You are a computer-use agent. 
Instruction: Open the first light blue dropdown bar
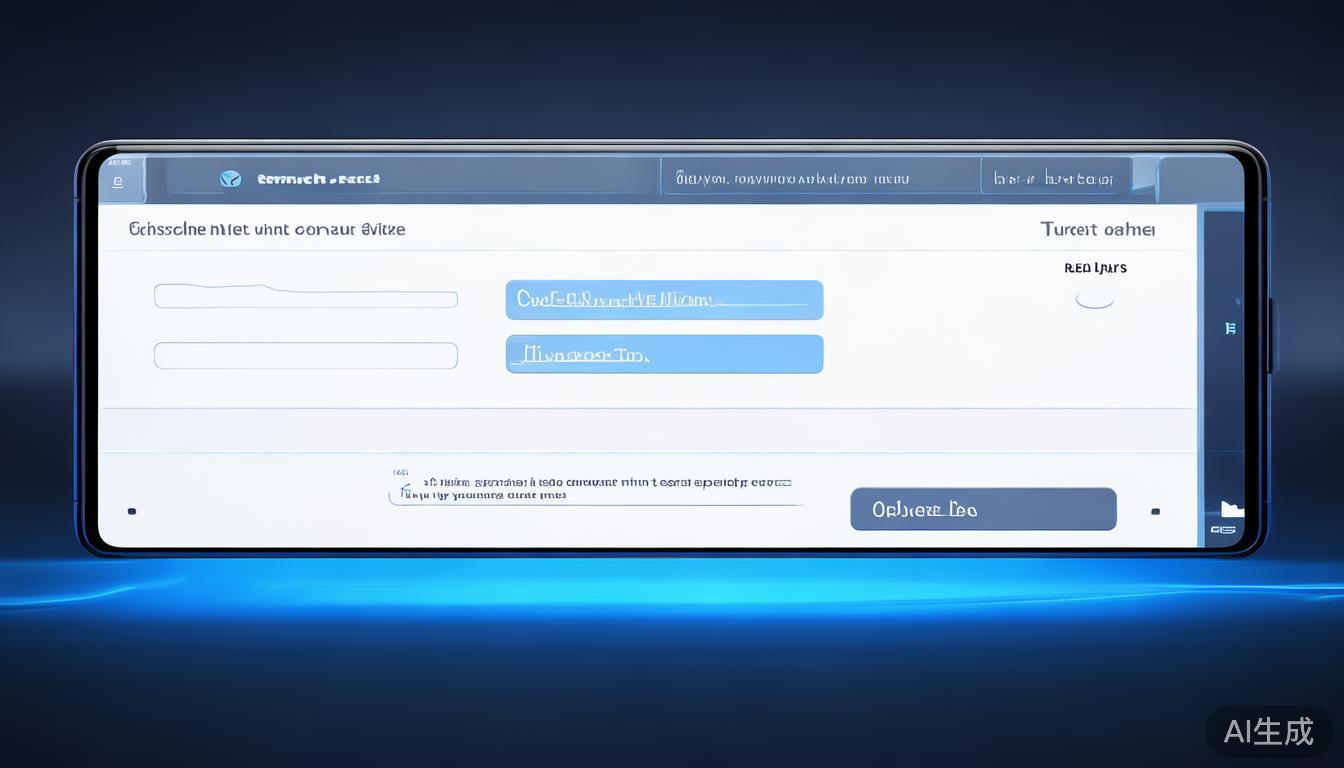(x=664, y=300)
